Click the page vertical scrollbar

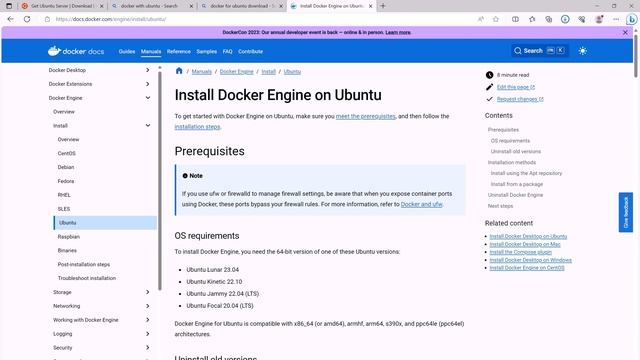tap(636, 57)
